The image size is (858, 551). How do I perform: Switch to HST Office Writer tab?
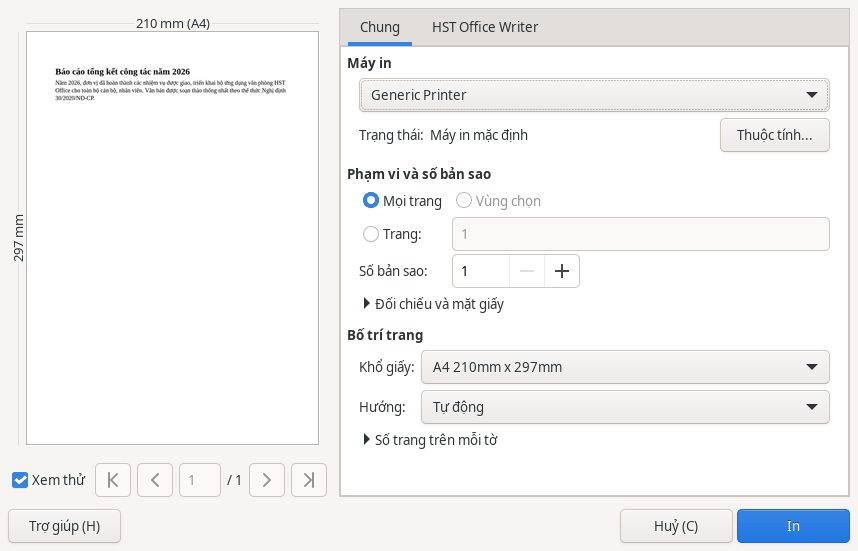pos(485,27)
